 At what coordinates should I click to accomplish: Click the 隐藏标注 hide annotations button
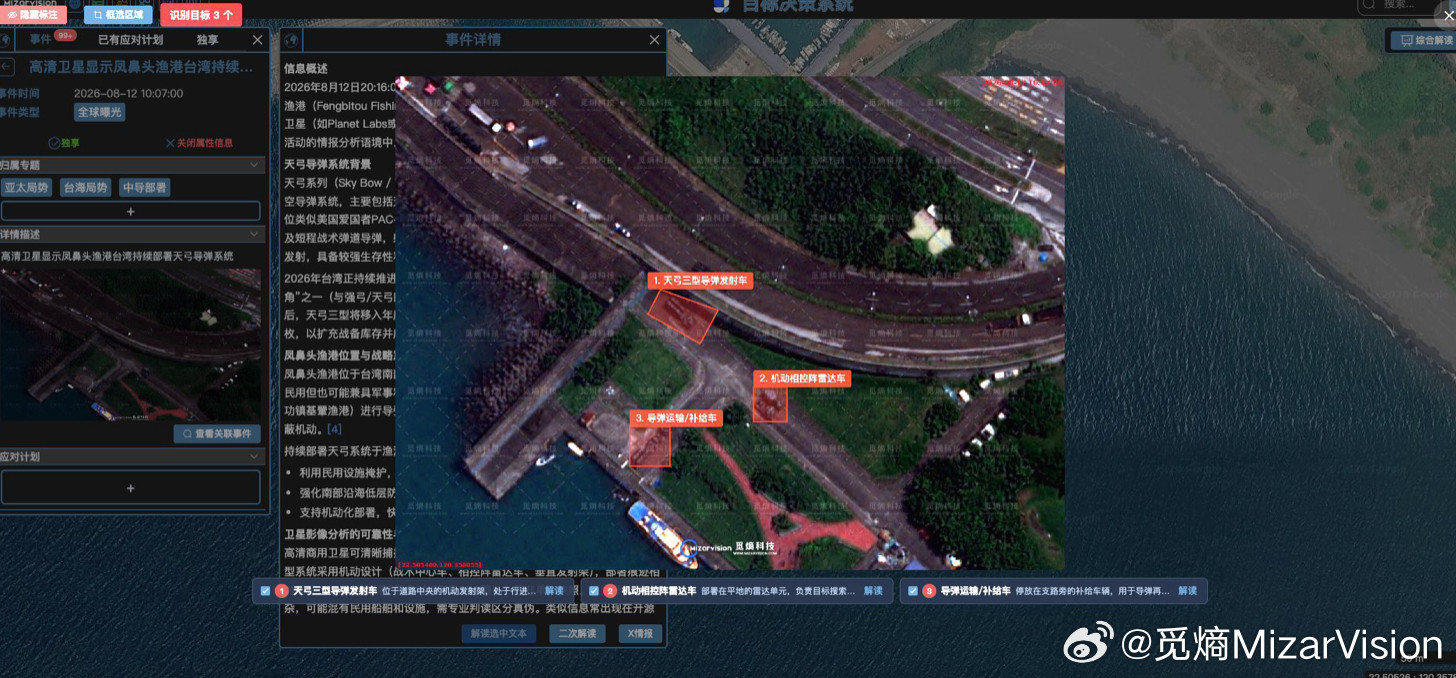point(33,15)
